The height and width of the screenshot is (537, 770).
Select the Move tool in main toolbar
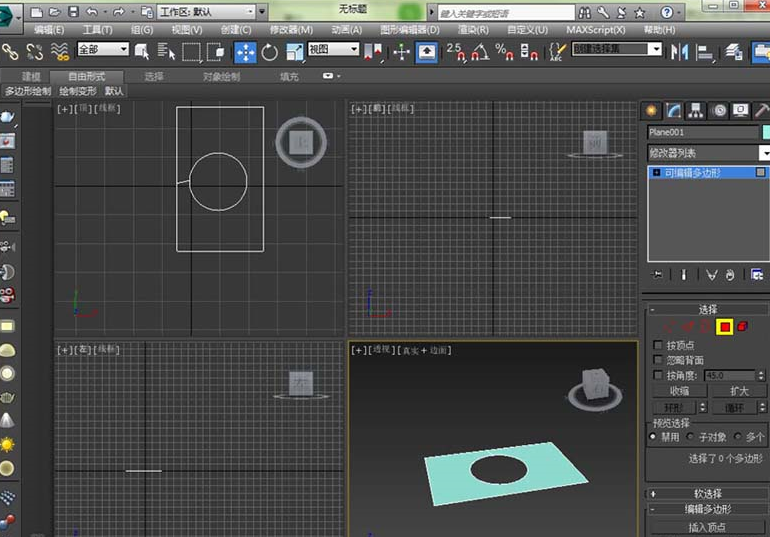coord(246,52)
